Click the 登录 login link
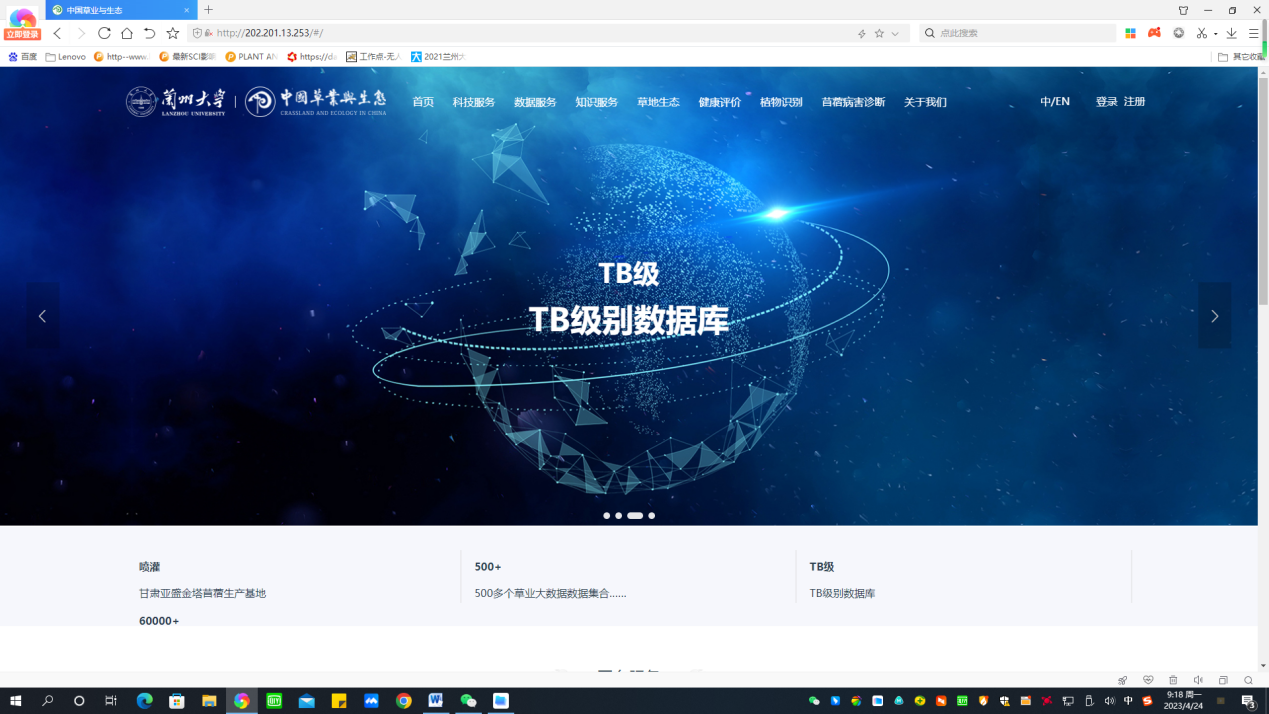 click(1106, 102)
